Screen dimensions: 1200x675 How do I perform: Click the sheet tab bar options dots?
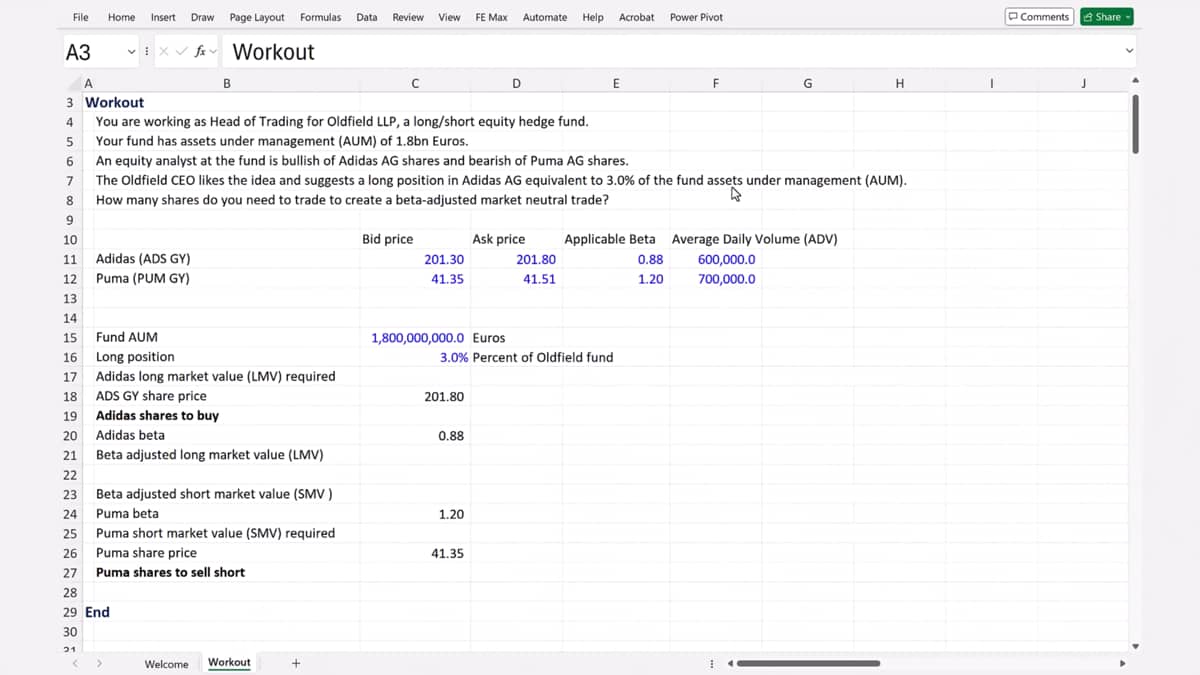click(711, 663)
